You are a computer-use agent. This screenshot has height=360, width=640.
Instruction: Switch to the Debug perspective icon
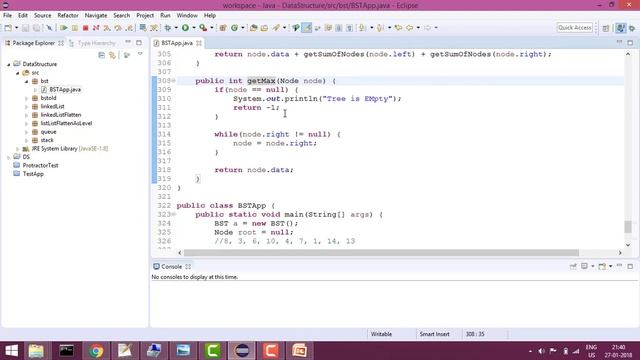pos(632,28)
